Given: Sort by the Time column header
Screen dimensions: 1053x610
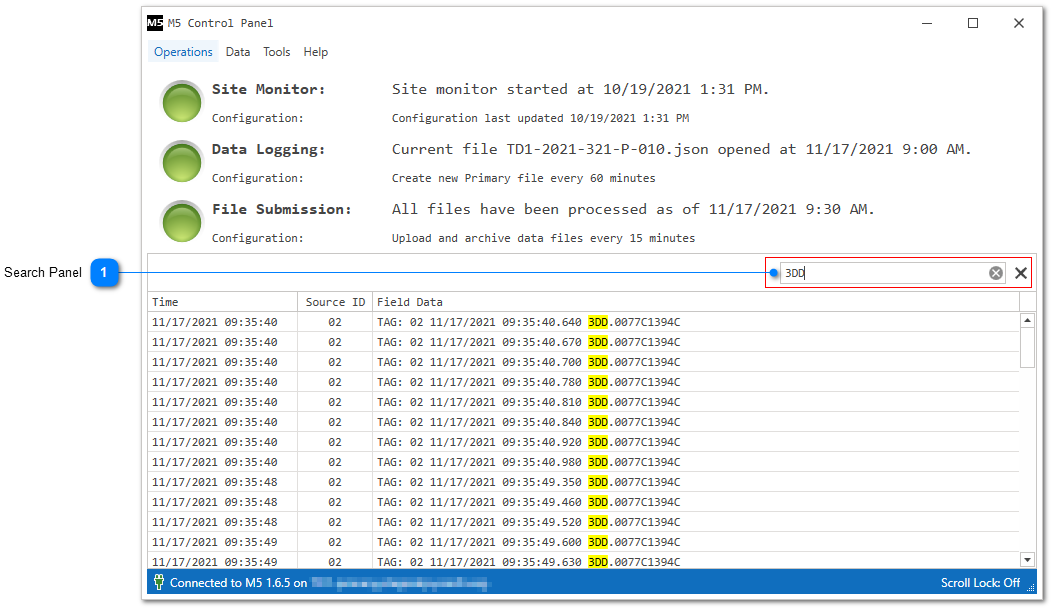Looking at the screenshot, I should click(x=223, y=302).
